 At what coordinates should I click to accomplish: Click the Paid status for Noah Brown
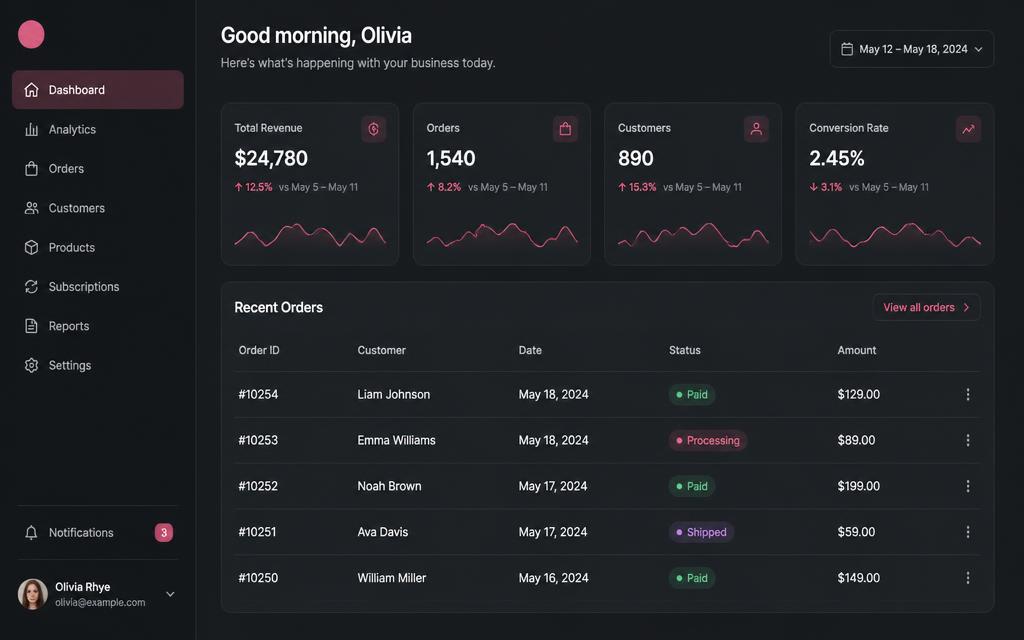(x=692, y=486)
